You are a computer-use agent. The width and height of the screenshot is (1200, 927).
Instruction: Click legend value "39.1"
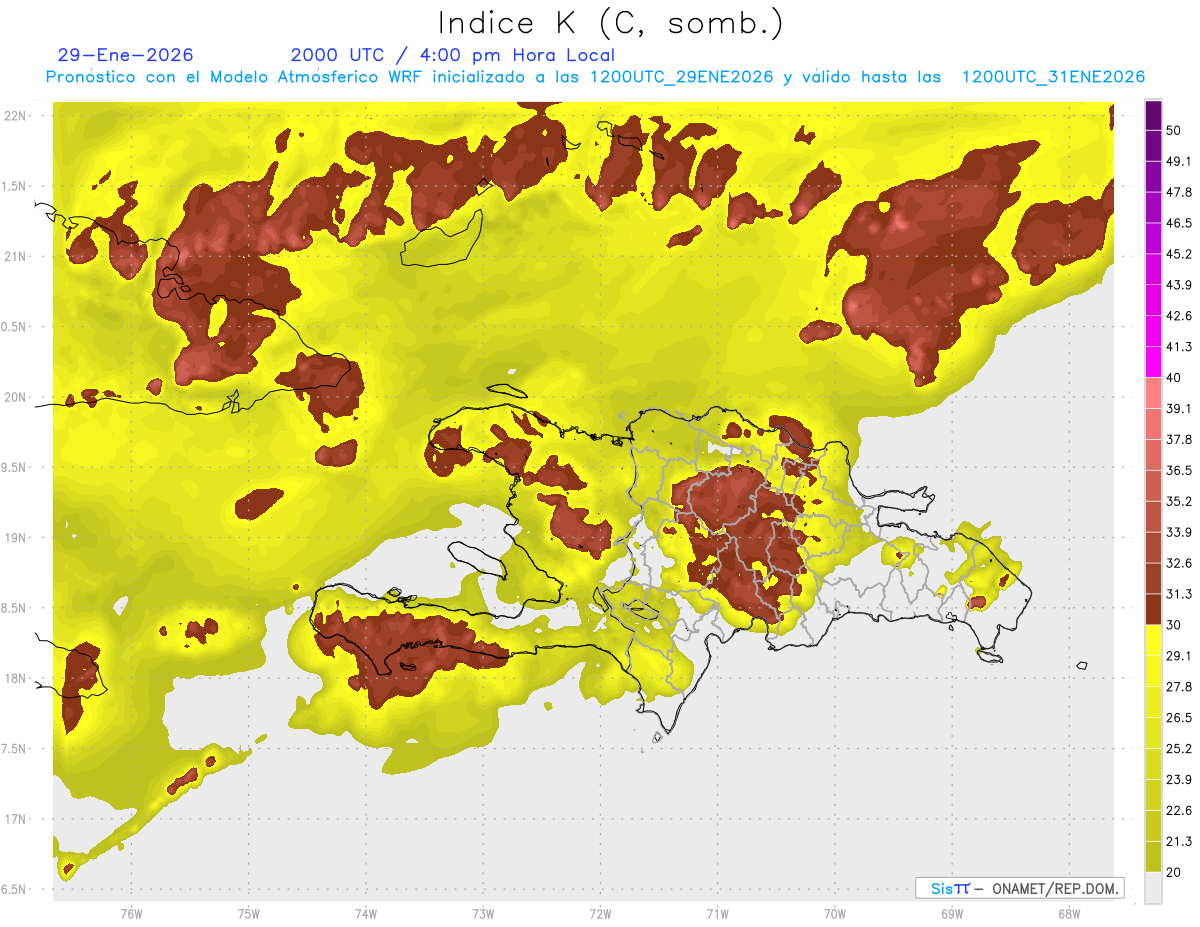1179,408
